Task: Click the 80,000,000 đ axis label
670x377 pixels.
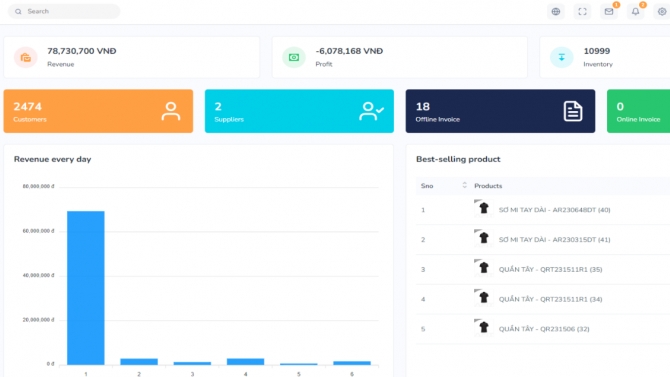Action: [x=38, y=186]
